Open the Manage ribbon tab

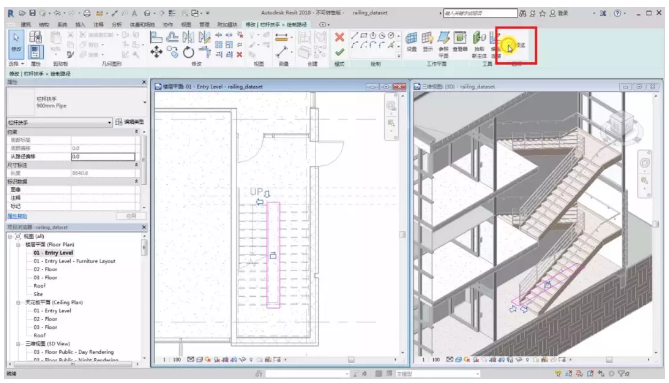tap(204, 25)
